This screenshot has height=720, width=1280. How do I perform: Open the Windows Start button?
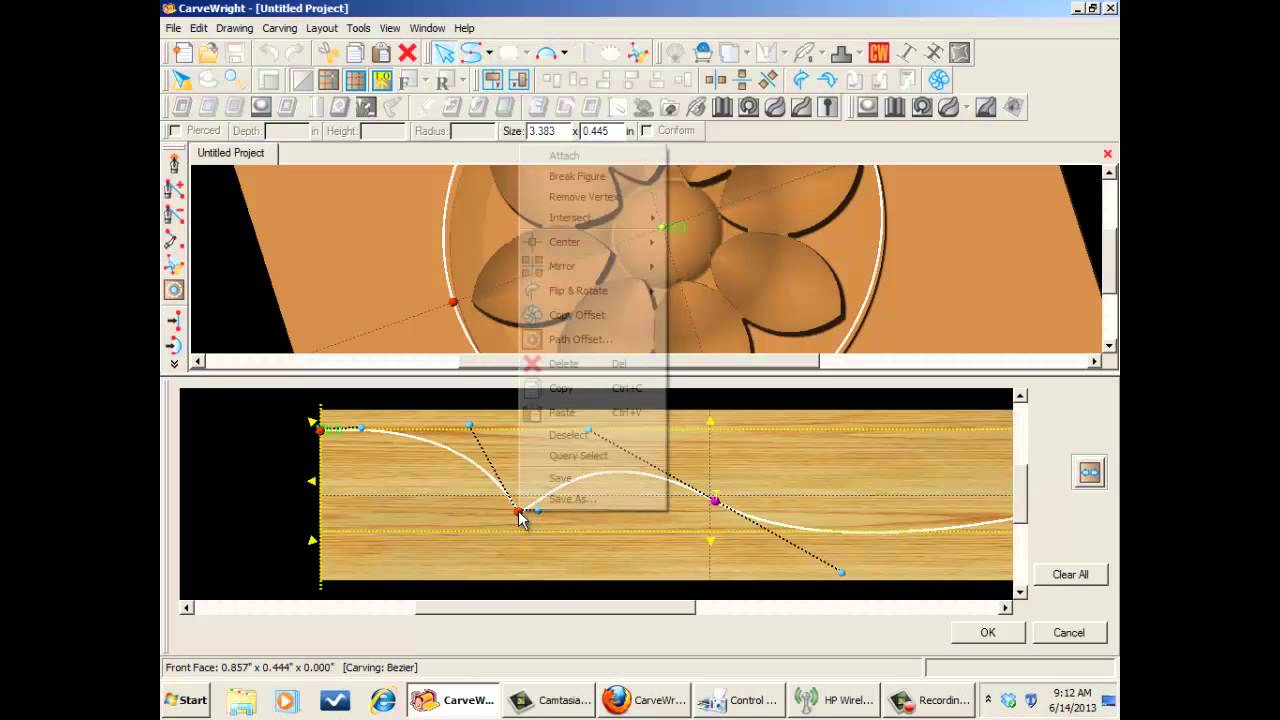186,700
